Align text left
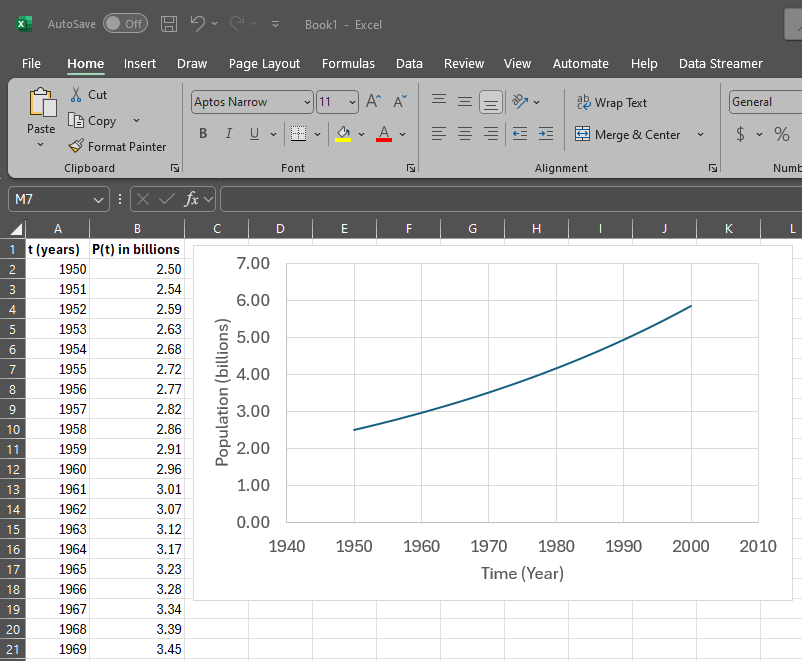This screenshot has width=802, height=661. click(439, 134)
